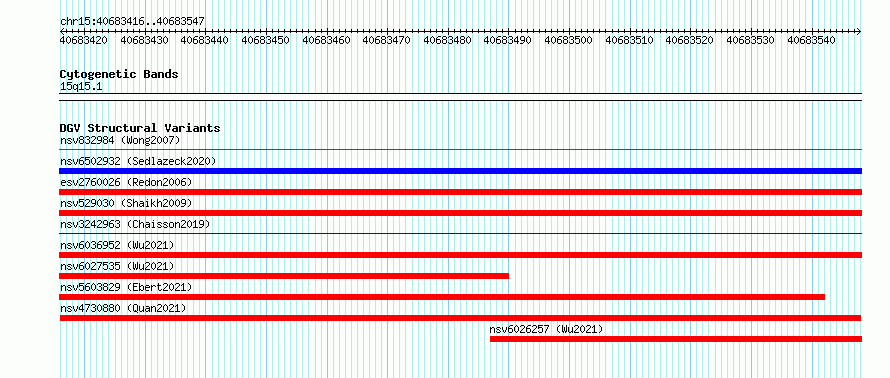
Task: Select the red bar for nsv6026257
Action: pos(676,339)
